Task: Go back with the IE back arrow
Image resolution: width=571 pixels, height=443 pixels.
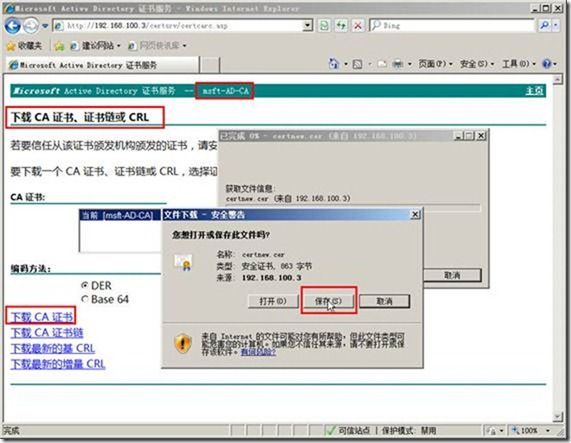Action: [12, 25]
